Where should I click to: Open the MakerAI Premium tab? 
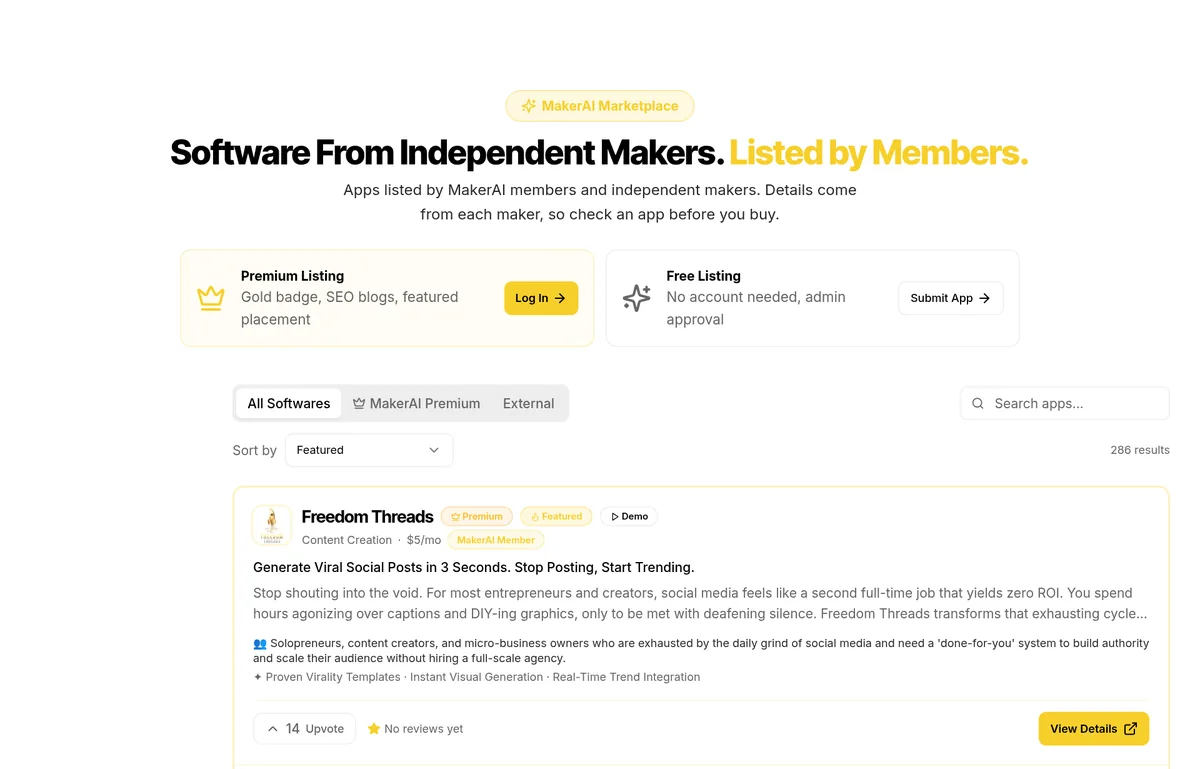pyautogui.click(x=416, y=403)
